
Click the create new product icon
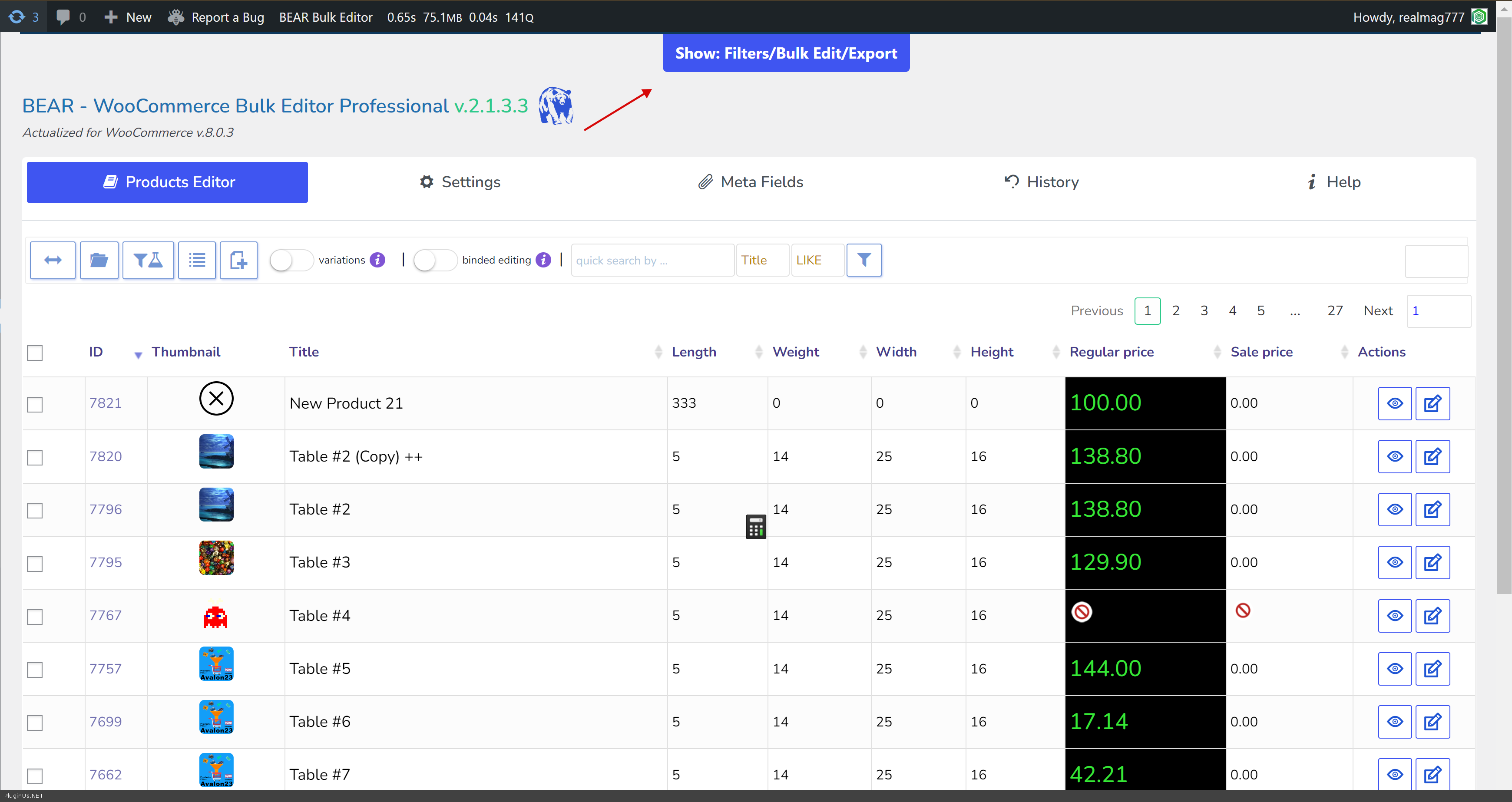coord(239,260)
